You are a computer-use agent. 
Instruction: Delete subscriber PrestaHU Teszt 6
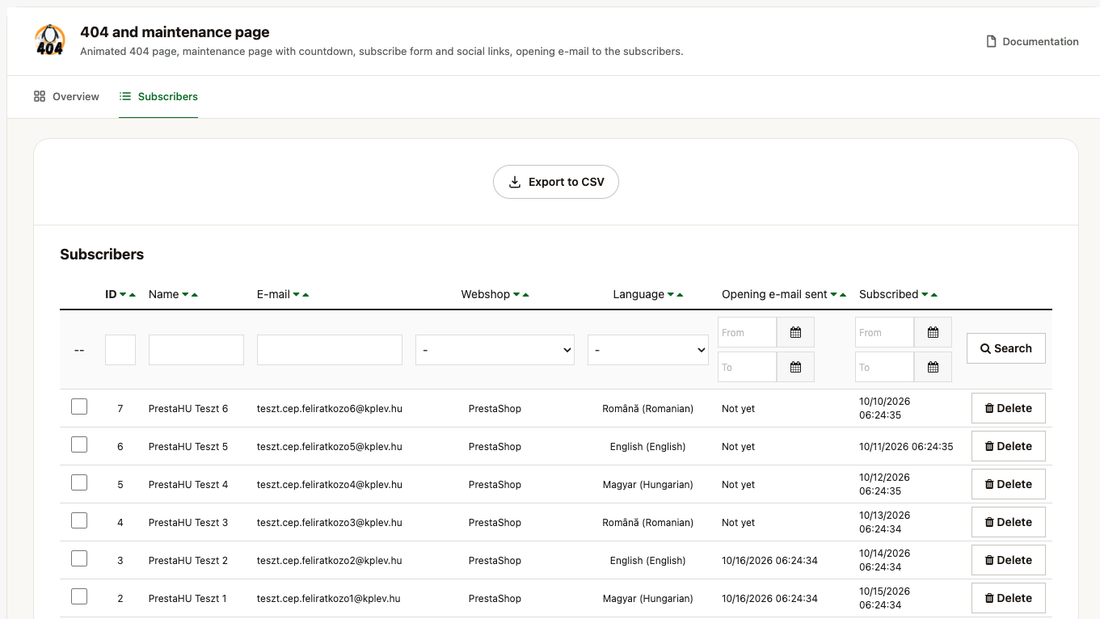click(1008, 408)
